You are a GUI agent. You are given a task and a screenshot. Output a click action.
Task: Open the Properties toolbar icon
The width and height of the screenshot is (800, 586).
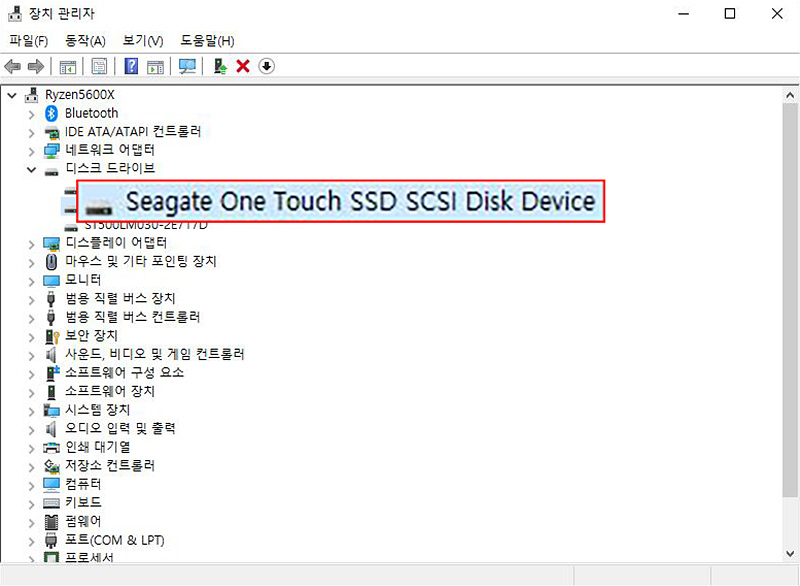pos(99,66)
